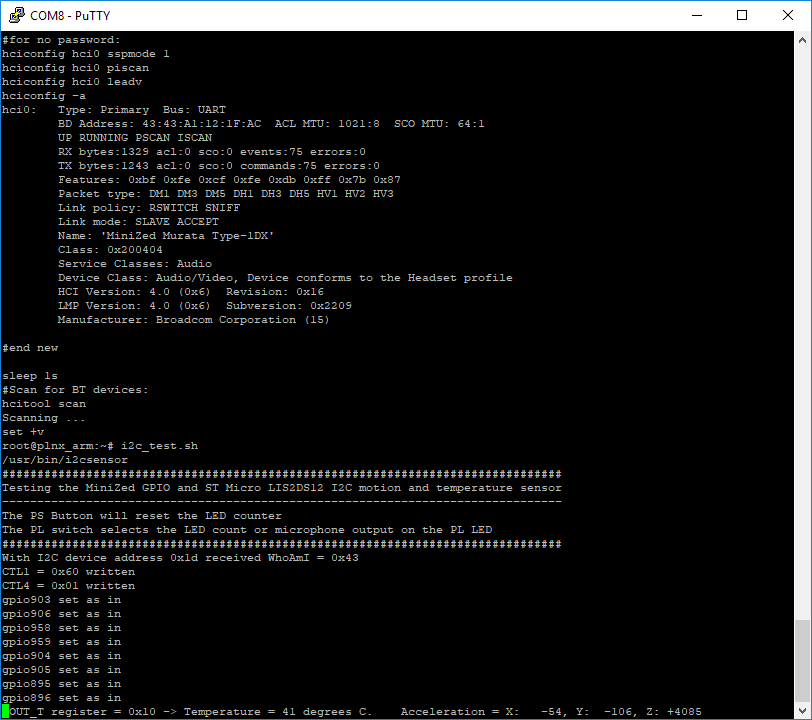Click 'gpio896 set as in' line
The height and width of the screenshot is (720, 812).
(61, 697)
